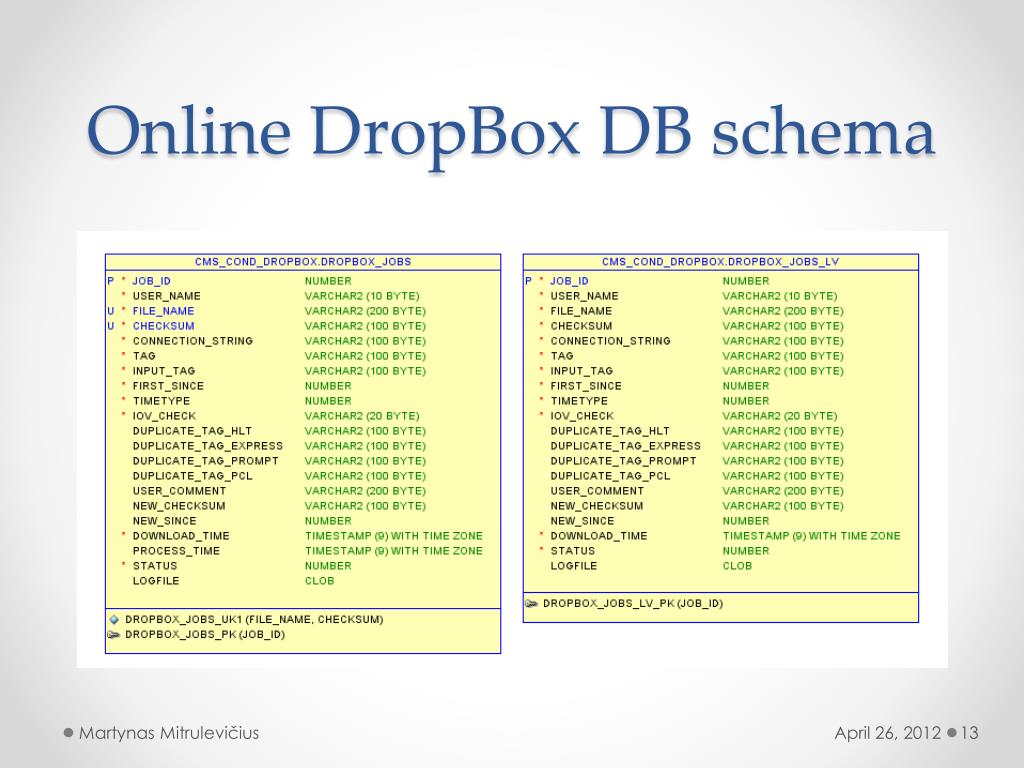1024x768 pixels.
Task: Click LOGFILE in the DROPBOX_JOBS table
Action: 156,581
